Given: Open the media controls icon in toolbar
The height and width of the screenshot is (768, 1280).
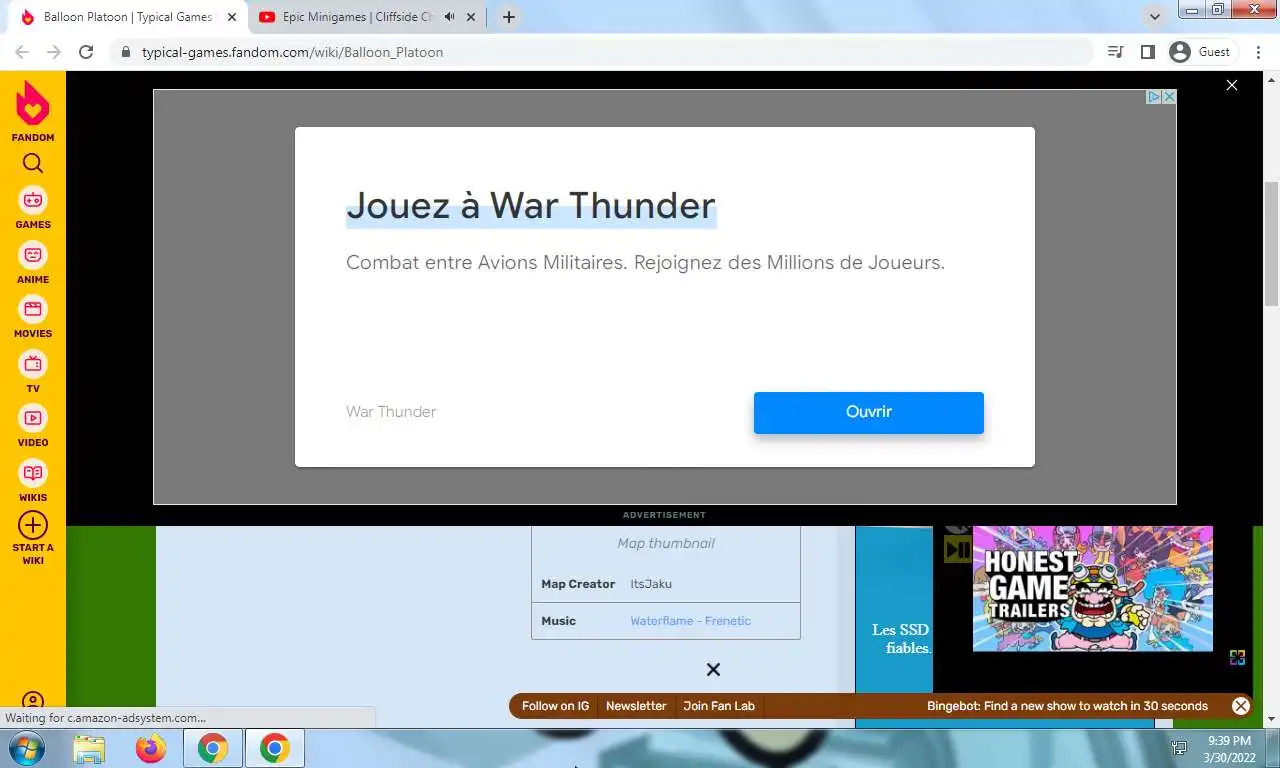Looking at the screenshot, I should 1116,52.
